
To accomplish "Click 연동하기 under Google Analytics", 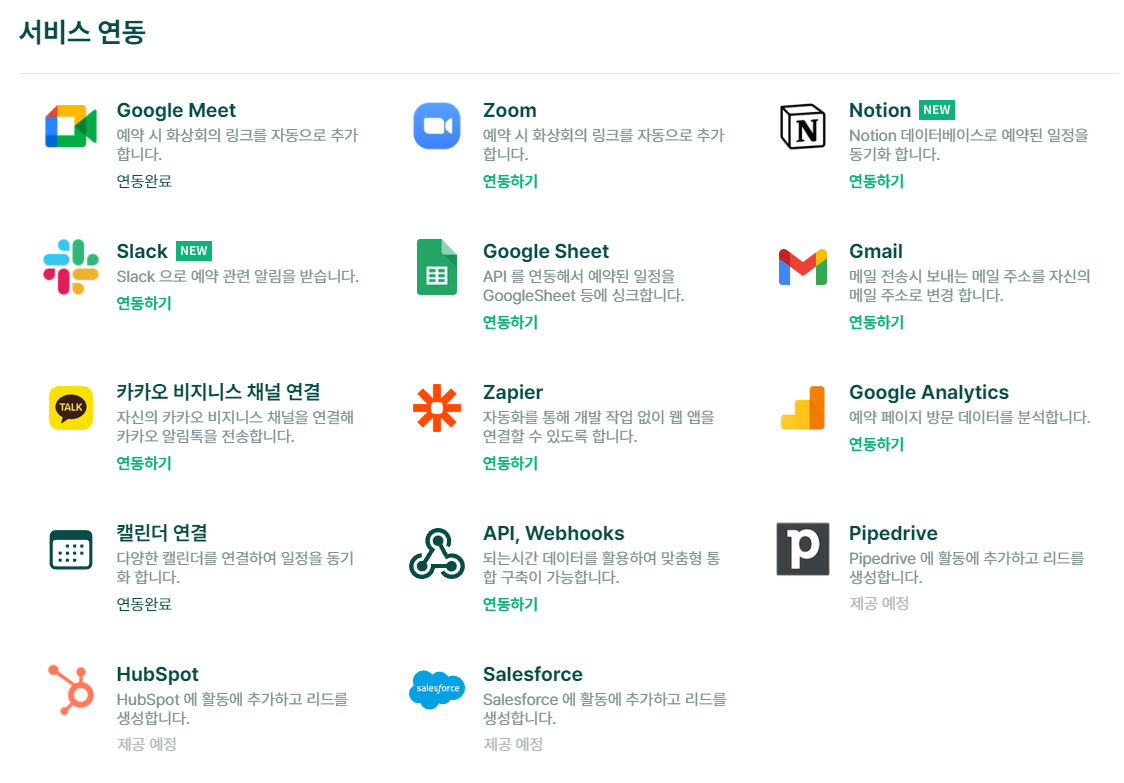I will pos(876,445).
